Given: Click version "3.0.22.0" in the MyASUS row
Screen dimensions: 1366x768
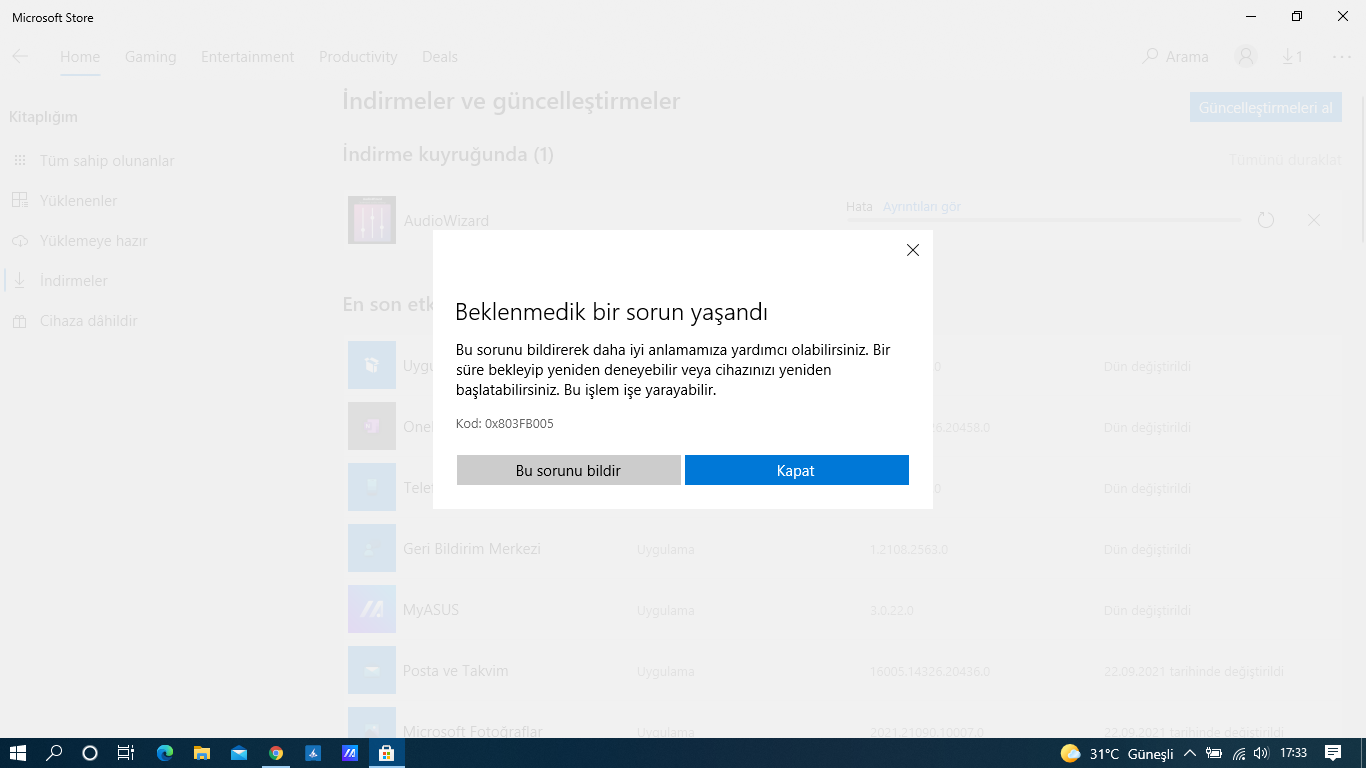Looking at the screenshot, I should pyautogui.click(x=892, y=611).
